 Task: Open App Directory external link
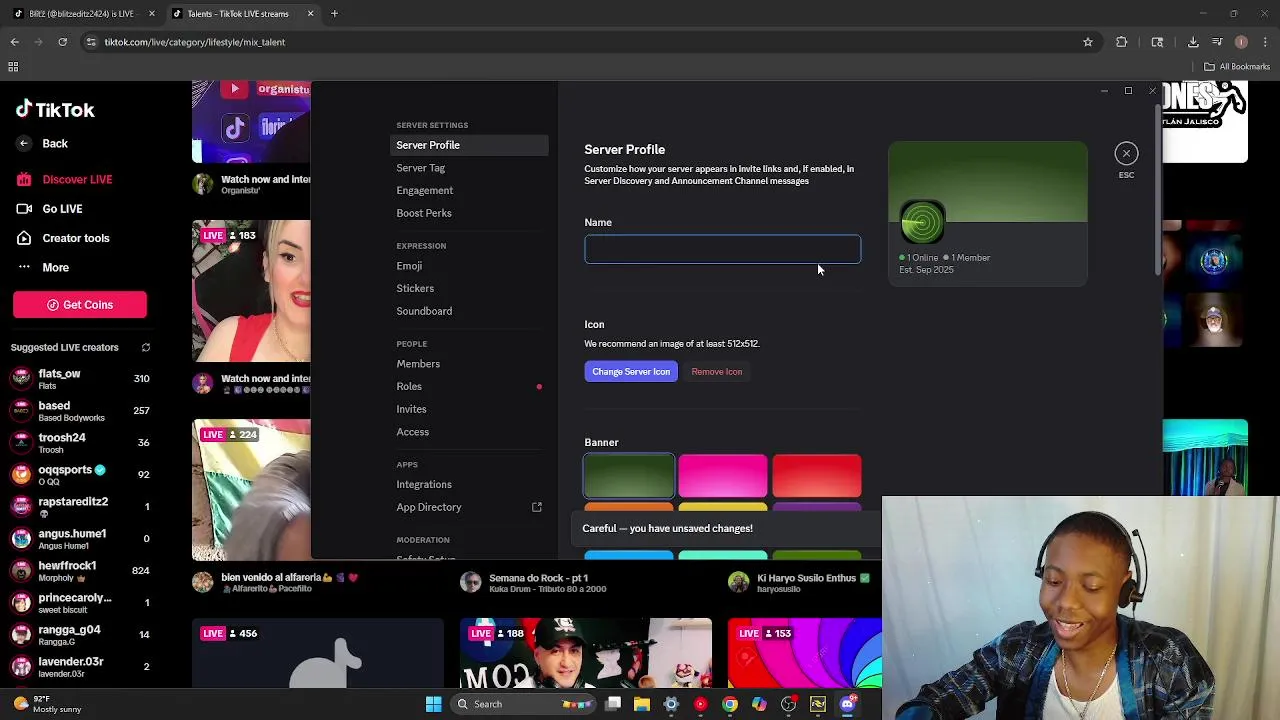[469, 507]
